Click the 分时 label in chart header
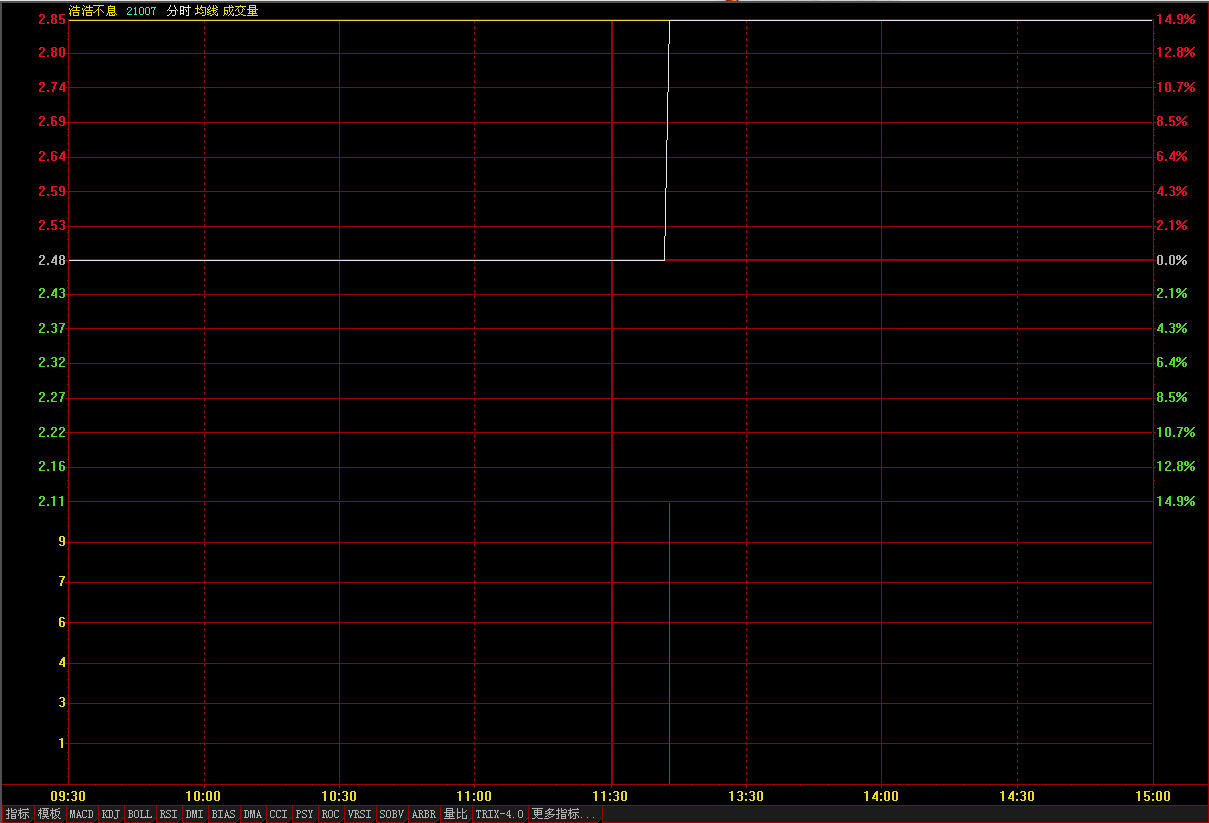 coord(178,11)
